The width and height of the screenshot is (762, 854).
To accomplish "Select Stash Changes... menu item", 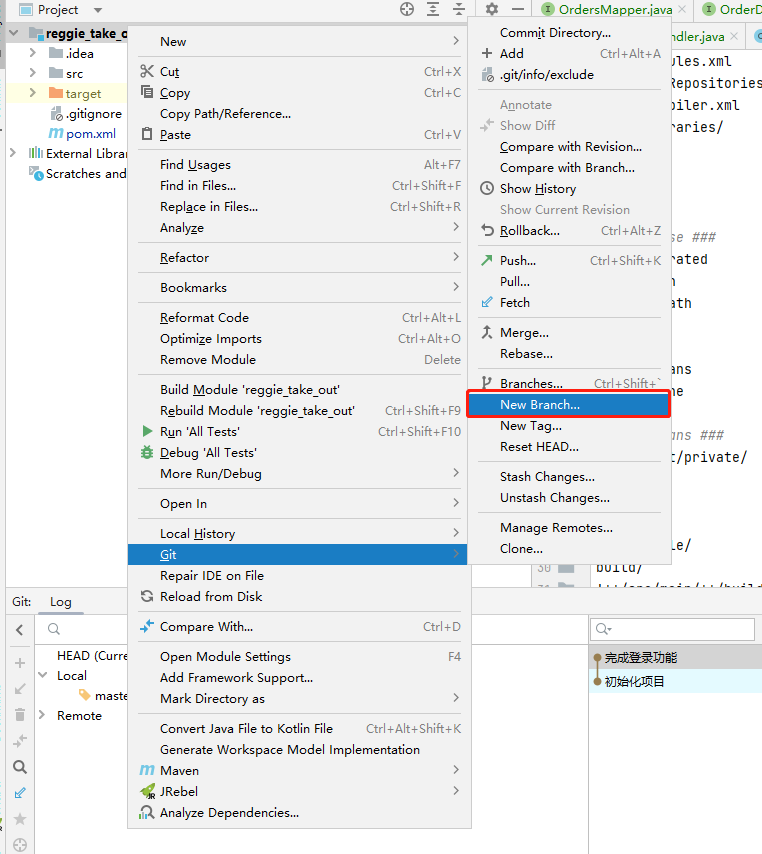I will (x=569, y=477).
